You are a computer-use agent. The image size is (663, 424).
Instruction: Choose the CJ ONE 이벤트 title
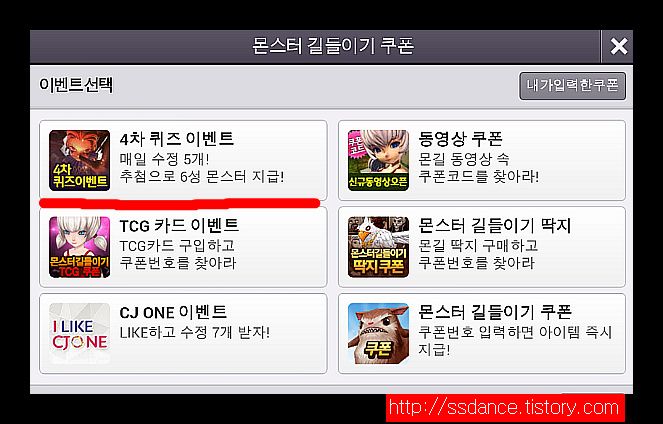[173, 312]
